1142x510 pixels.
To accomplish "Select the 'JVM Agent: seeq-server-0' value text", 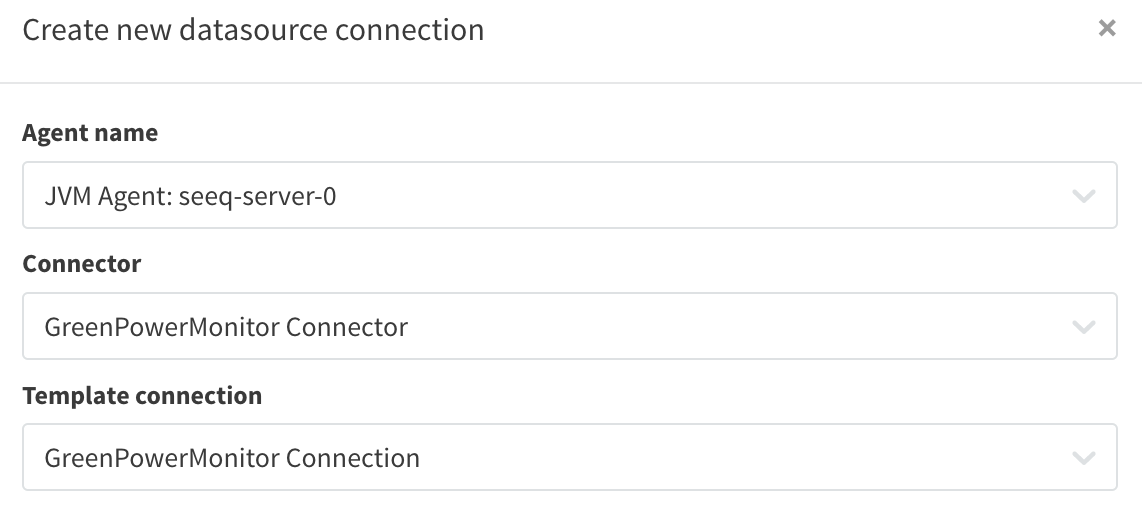I will pos(190,196).
